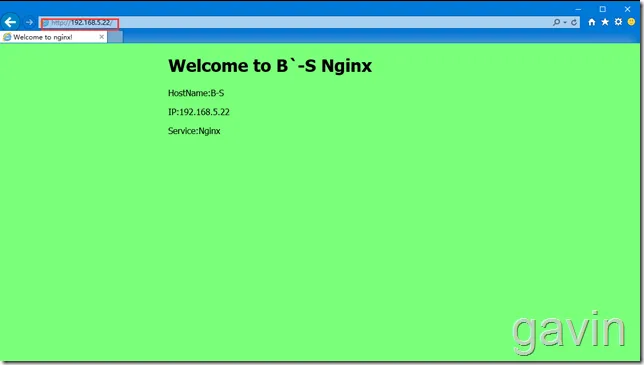Screen dimensions: 644x365
Task: Expand the address bar dropdown arrow
Action: click(565, 23)
